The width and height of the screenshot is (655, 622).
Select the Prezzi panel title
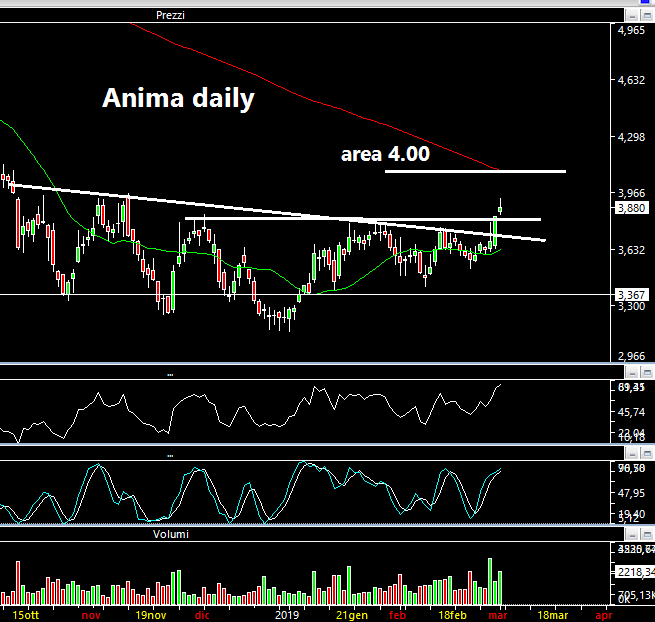(170, 15)
